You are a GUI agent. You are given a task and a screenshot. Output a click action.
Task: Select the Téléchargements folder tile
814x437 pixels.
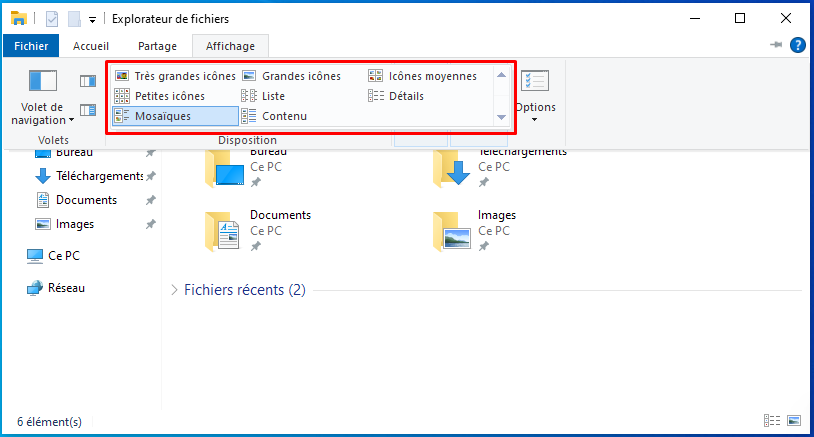coord(500,167)
